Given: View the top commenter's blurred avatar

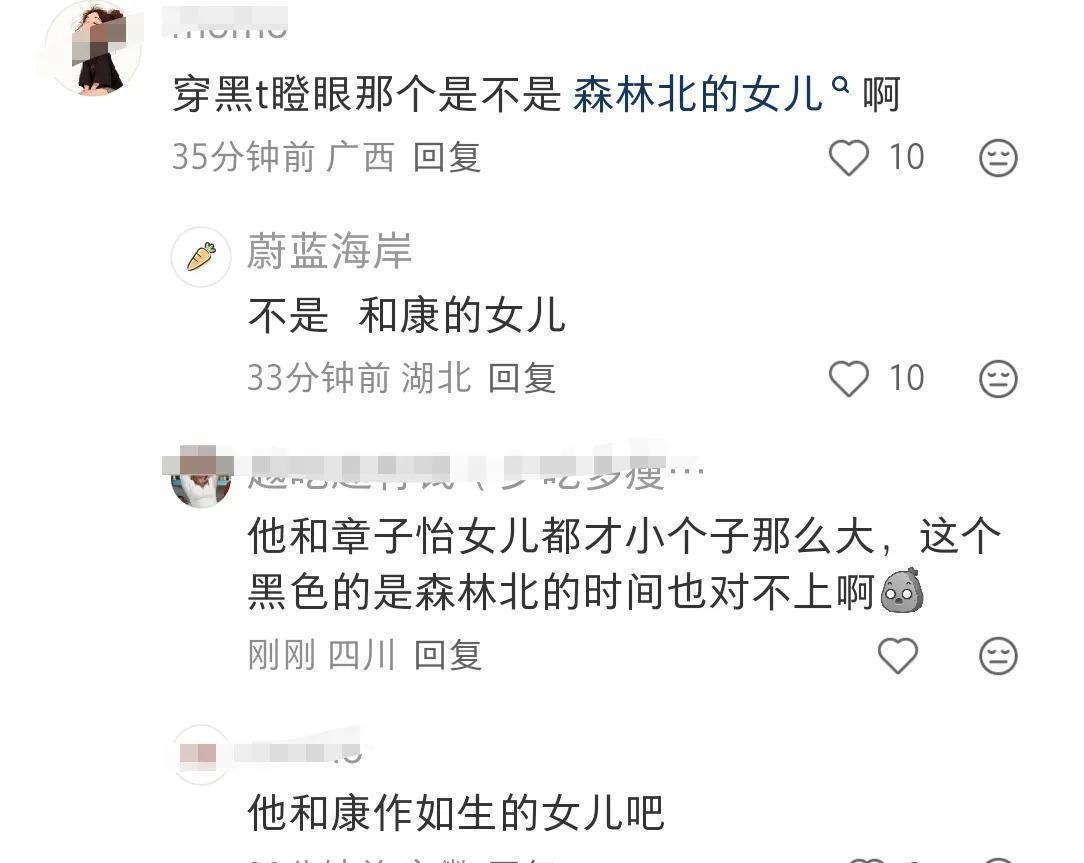Looking at the screenshot, I should tap(93, 48).
